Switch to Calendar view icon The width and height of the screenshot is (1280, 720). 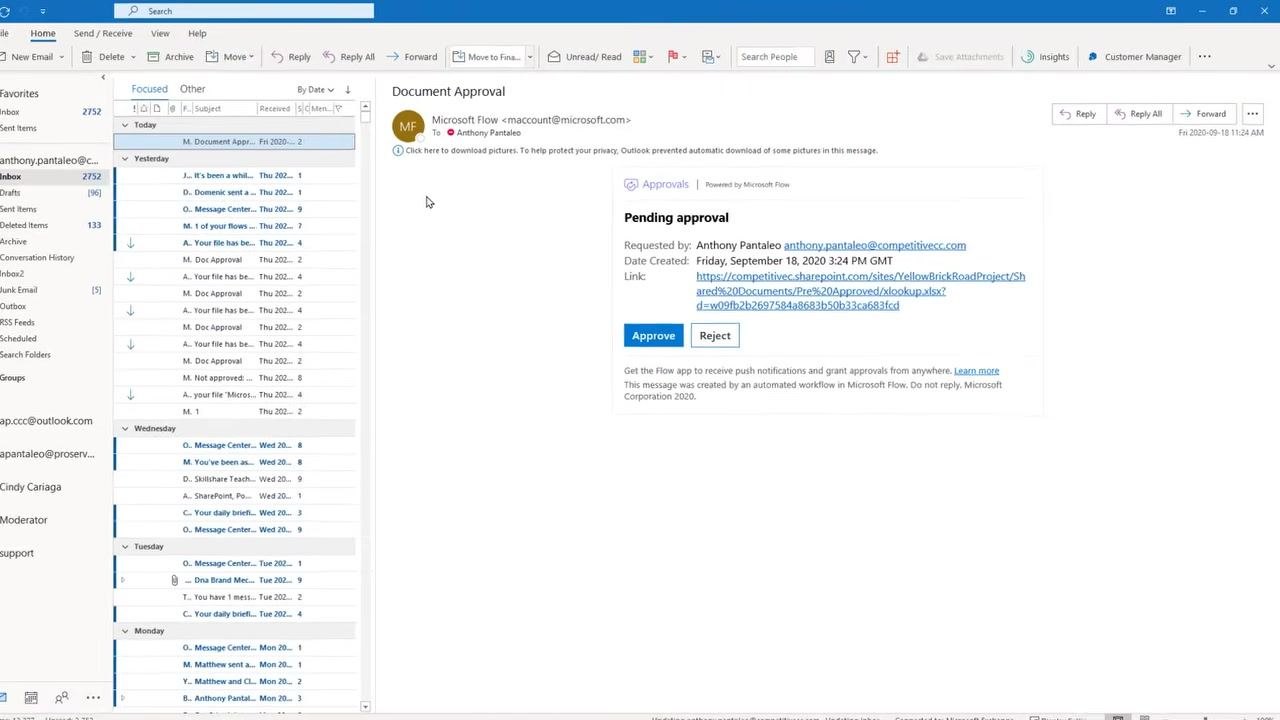click(31, 698)
